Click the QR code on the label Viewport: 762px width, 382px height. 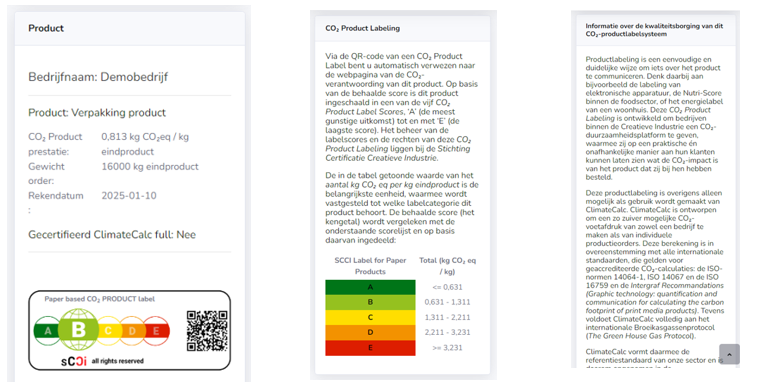point(207,331)
